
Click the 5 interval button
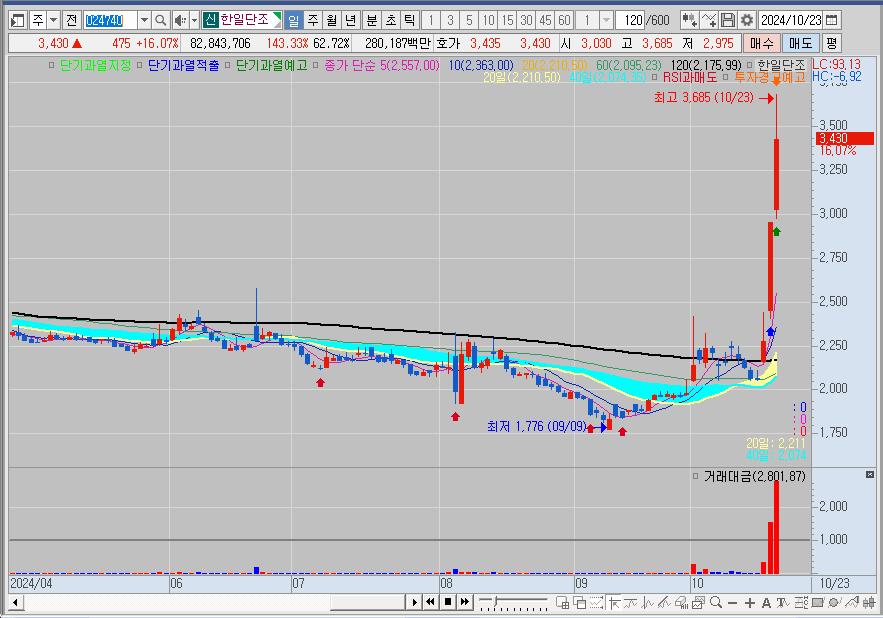[469, 21]
